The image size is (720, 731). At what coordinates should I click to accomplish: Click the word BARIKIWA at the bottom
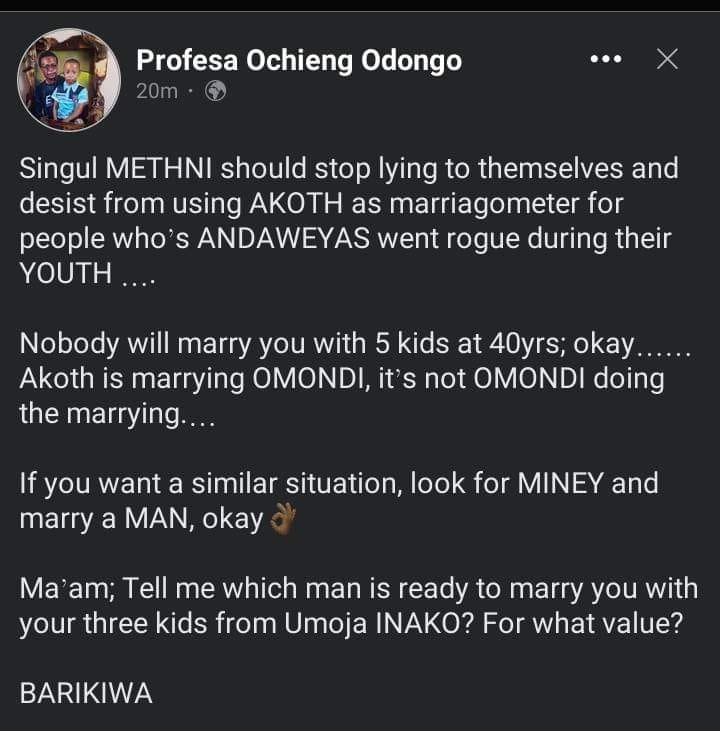(86, 694)
